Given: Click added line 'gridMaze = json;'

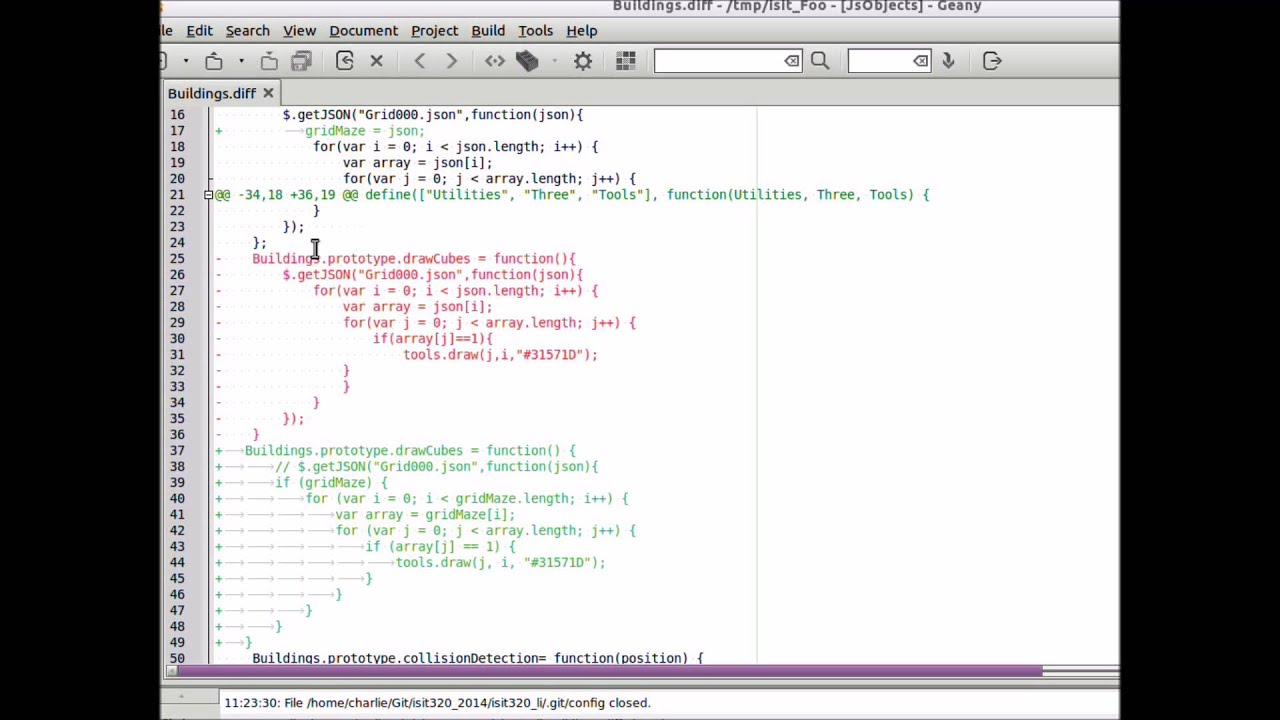Looking at the screenshot, I should (365, 131).
